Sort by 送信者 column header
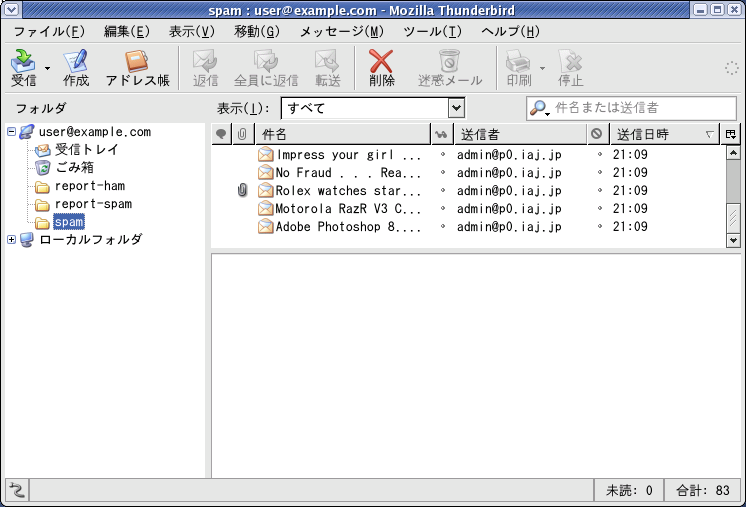Image resolution: width=746 pixels, height=507 pixels. (520, 134)
